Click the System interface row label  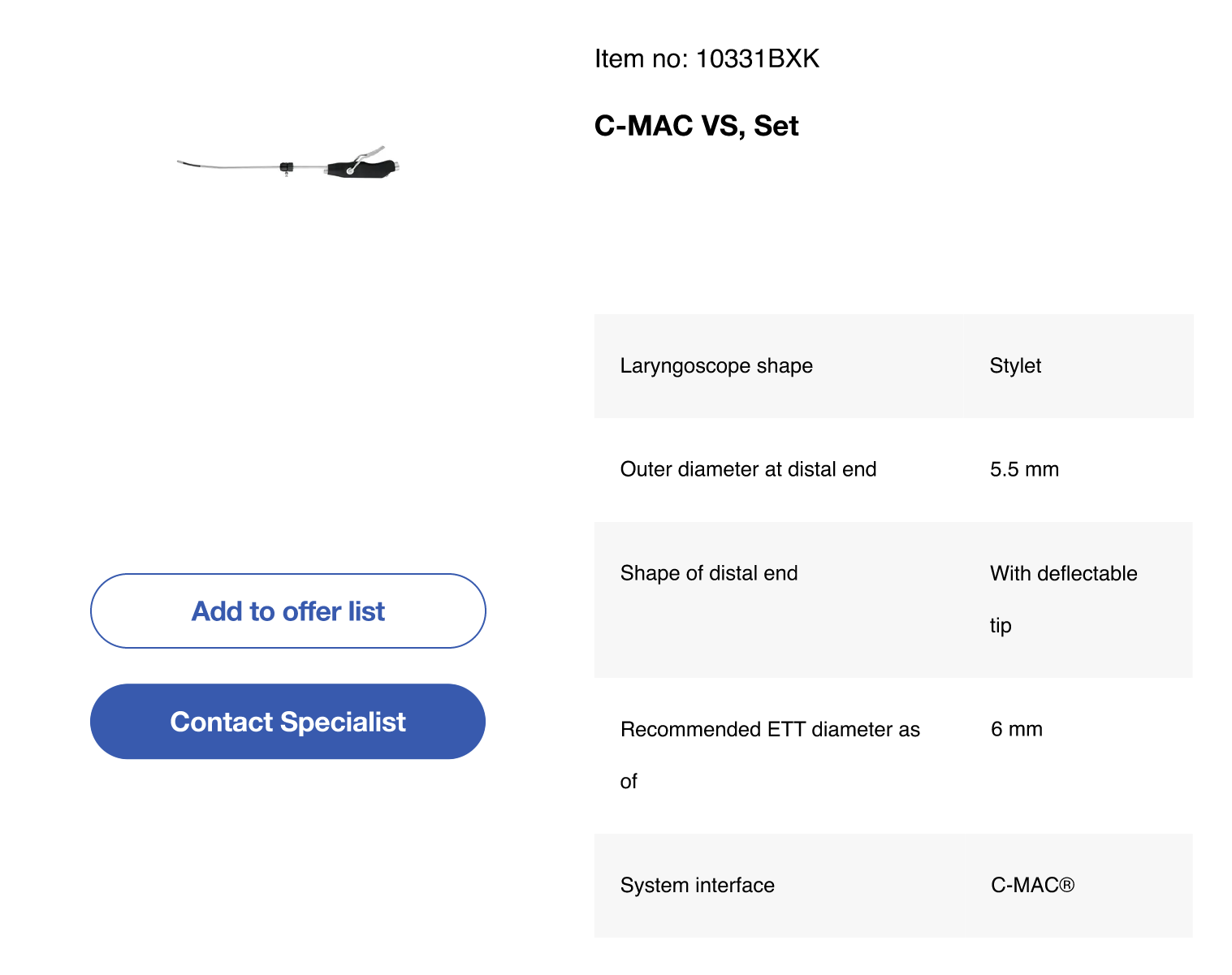tap(697, 885)
